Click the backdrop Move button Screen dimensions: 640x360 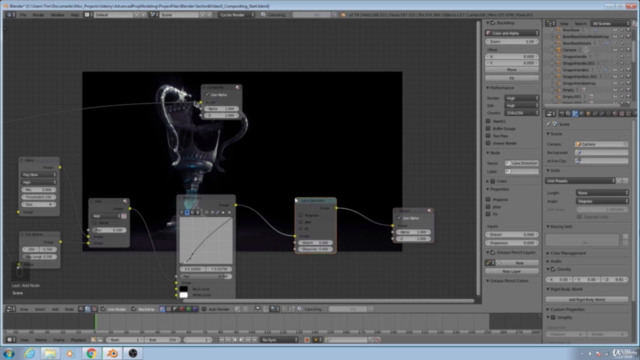click(x=512, y=70)
